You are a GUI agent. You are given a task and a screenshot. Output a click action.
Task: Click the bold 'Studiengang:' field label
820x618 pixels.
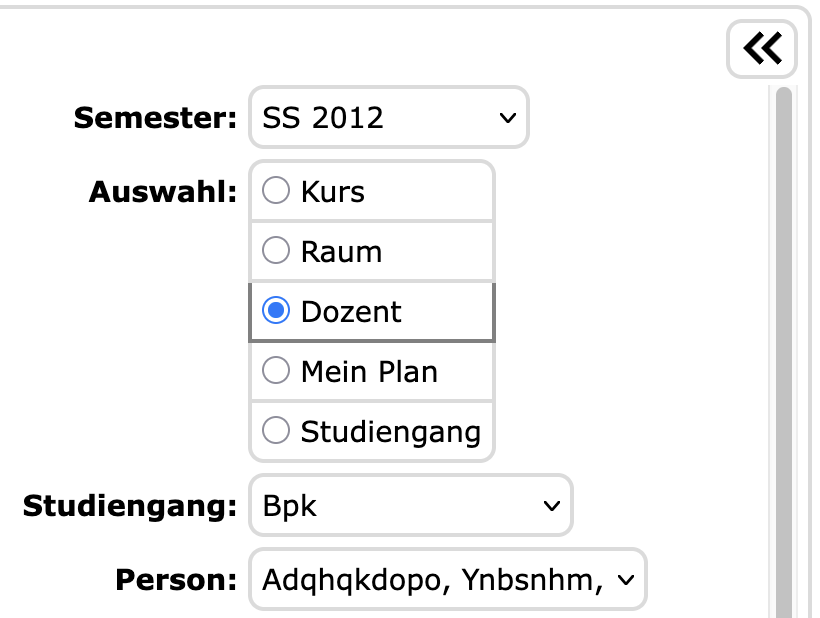[x=129, y=506]
